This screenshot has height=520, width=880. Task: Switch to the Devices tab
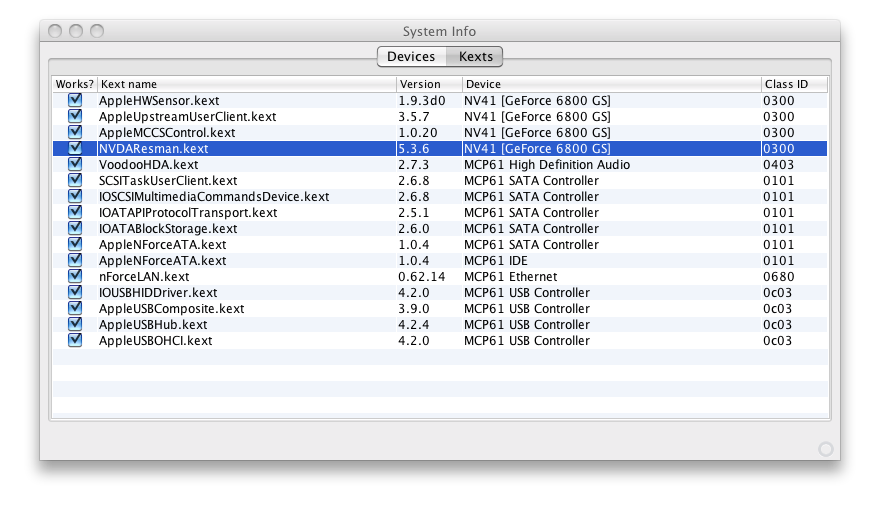(411, 57)
